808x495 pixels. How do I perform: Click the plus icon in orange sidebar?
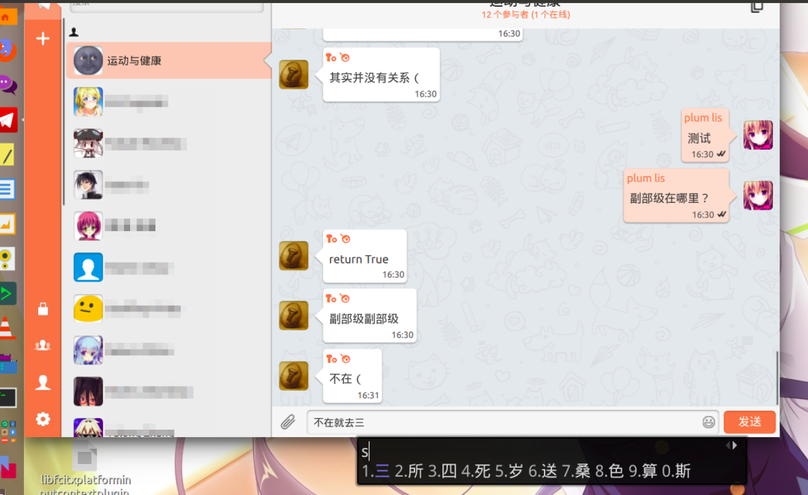(43, 39)
